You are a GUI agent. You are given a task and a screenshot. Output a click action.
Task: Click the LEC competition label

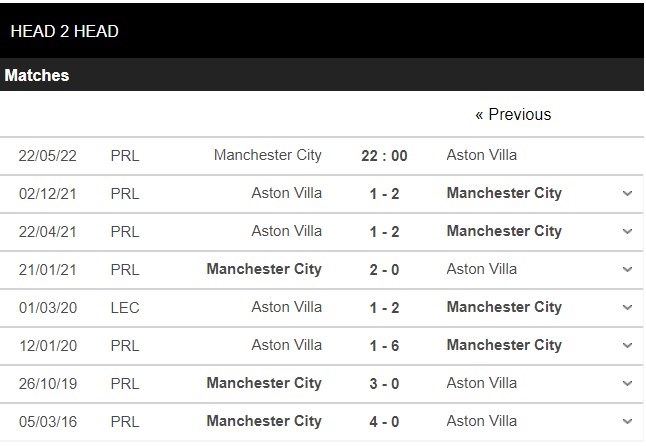pos(125,307)
